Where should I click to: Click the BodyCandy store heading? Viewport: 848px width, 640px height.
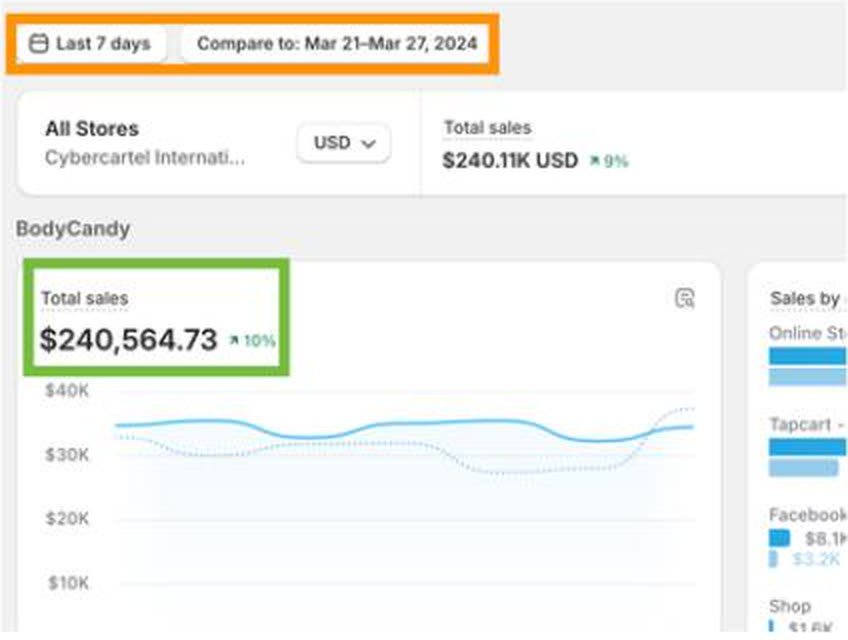[x=73, y=229]
